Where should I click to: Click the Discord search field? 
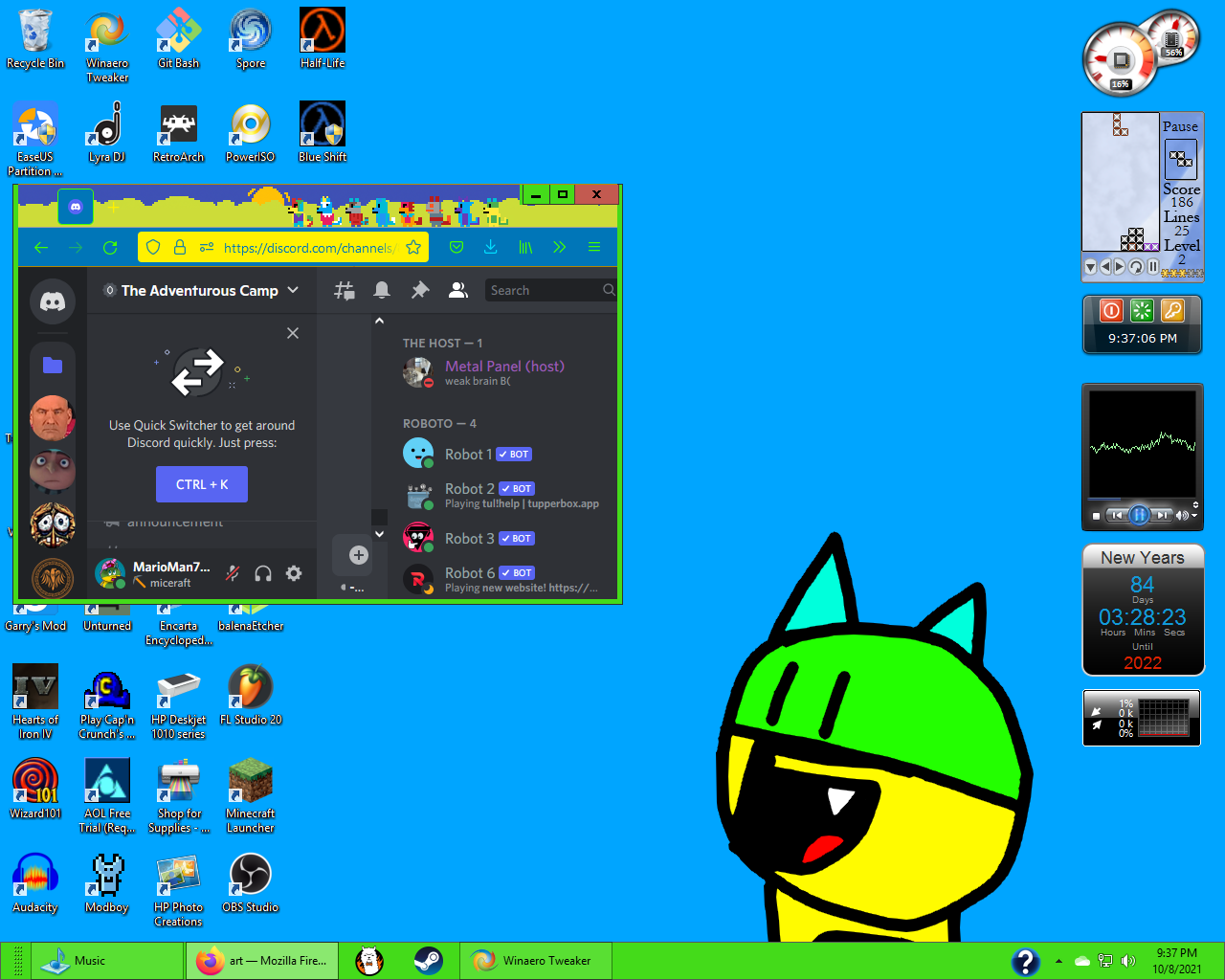click(x=544, y=290)
